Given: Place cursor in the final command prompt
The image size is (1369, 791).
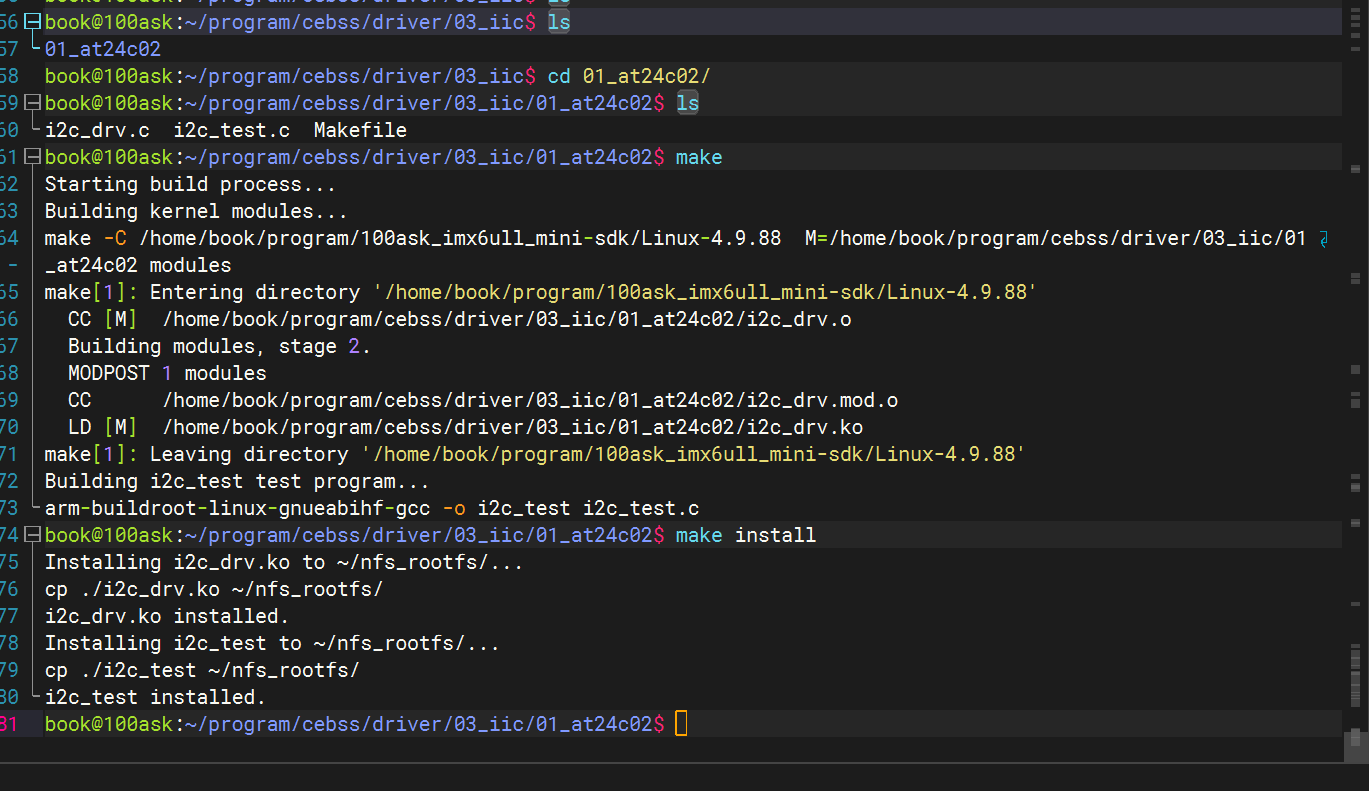Looking at the screenshot, I should (681, 723).
